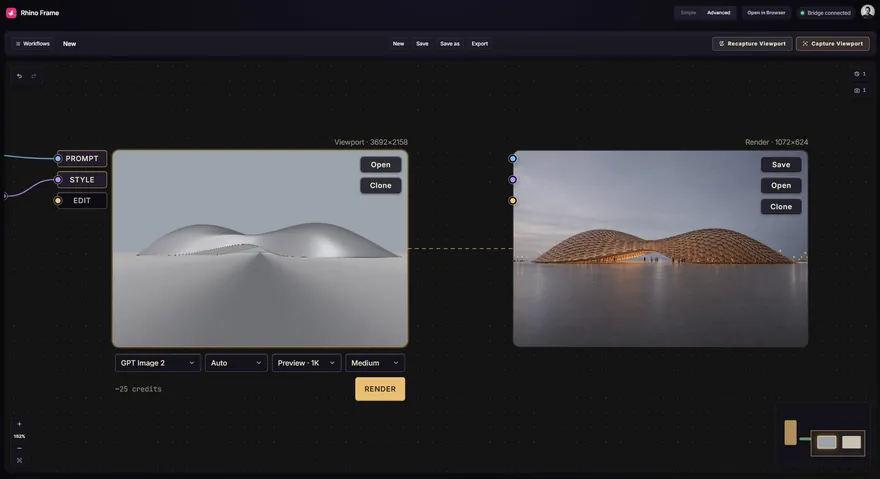Screen dimensions: 880x479
Task: Select the Advanced mode option
Action: coord(718,12)
